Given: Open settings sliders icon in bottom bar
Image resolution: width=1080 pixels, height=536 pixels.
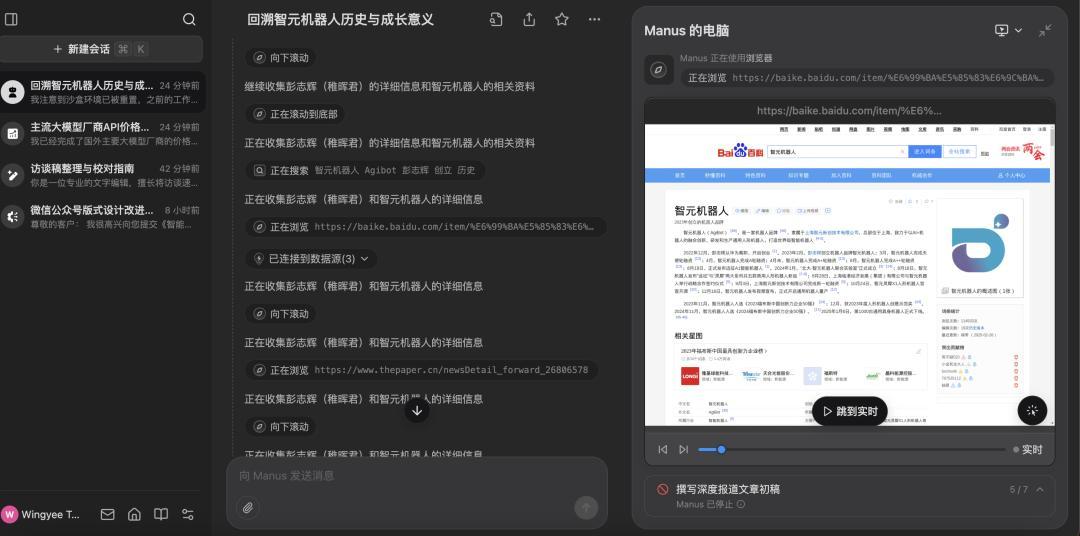Looking at the screenshot, I should pos(187,515).
